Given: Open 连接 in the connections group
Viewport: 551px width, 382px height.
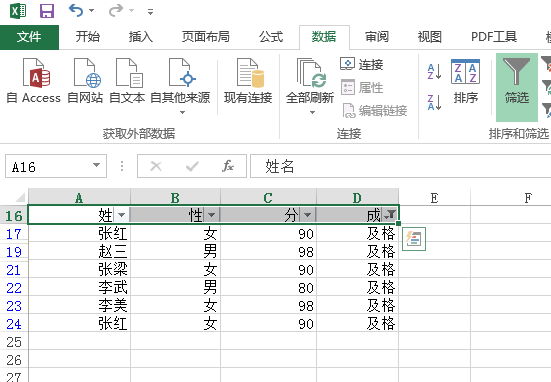Looking at the screenshot, I should 362,64.
